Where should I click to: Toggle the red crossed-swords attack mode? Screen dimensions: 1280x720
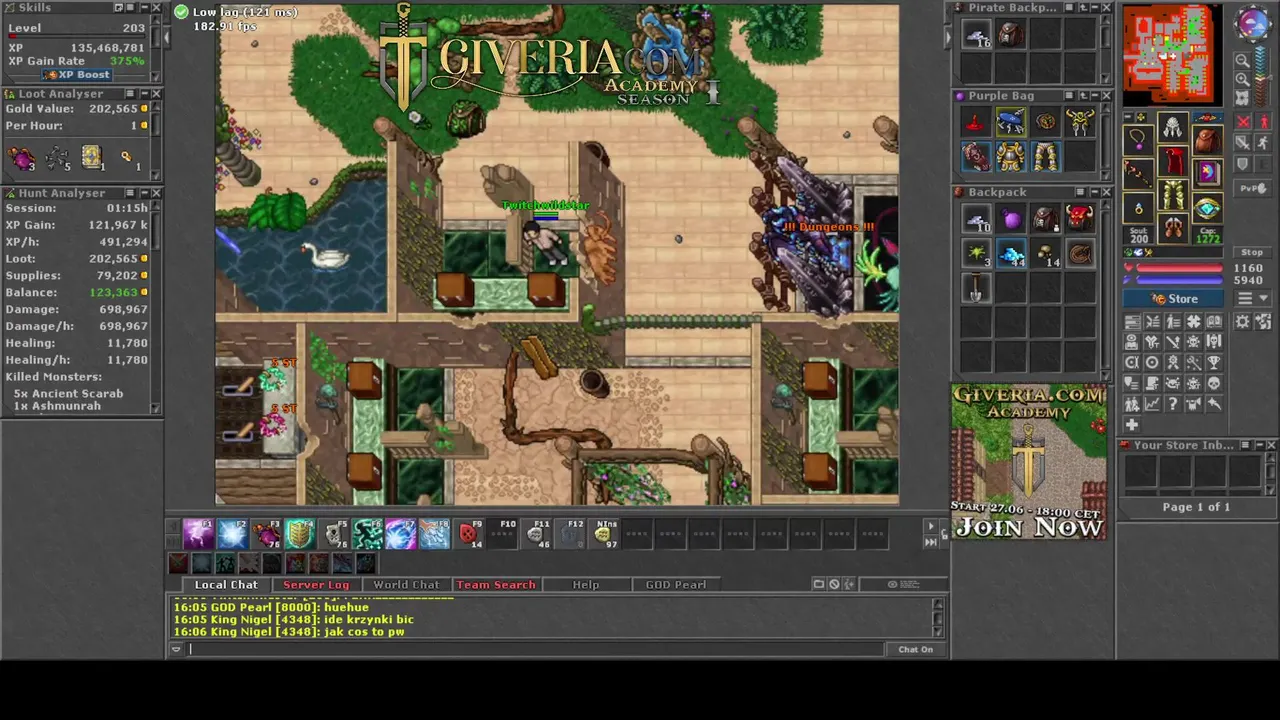pyautogui.click(x=1243, y=121)
